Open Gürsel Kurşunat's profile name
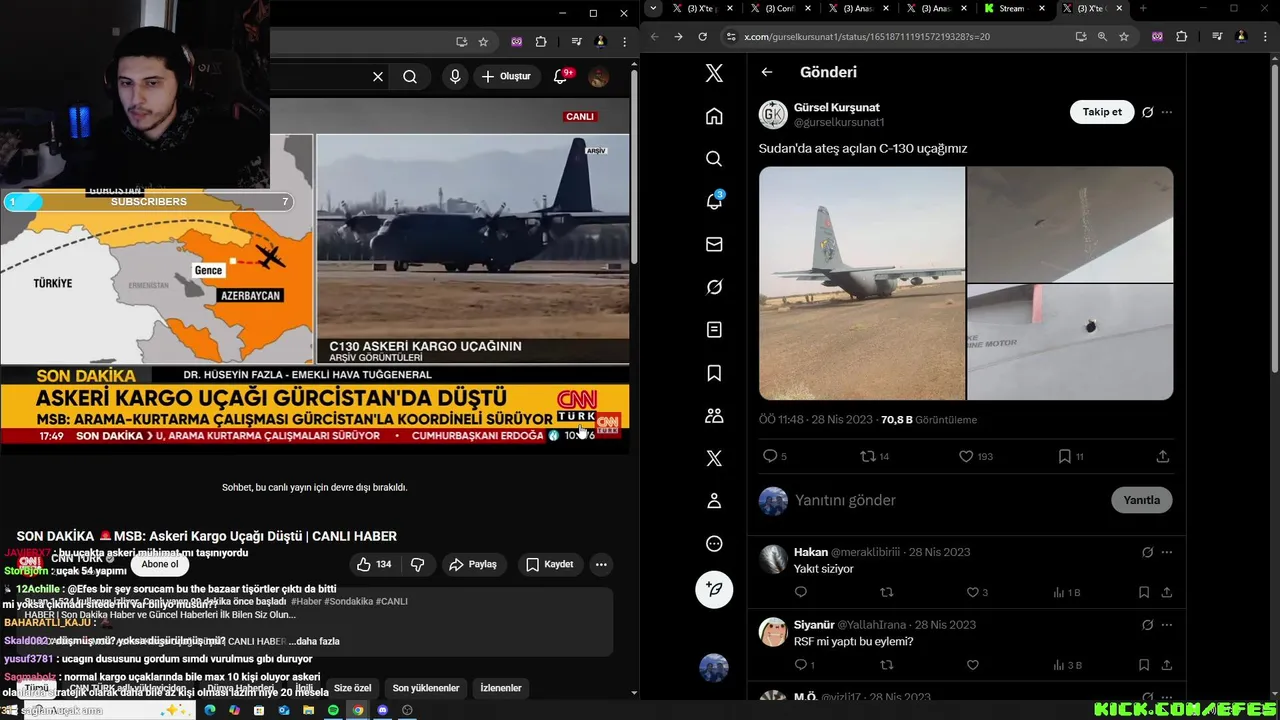1280x720 pixels. pos(837,107)
